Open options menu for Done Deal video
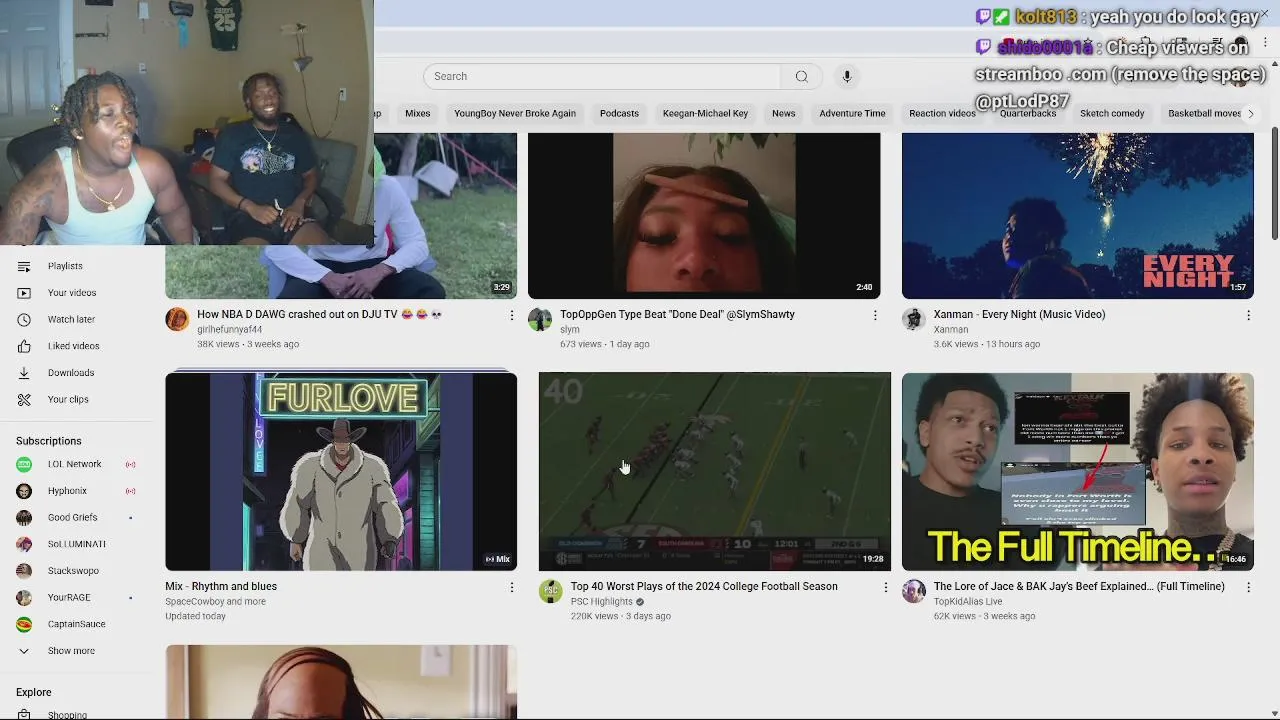The image size is (1280, 720). (875, 315)
